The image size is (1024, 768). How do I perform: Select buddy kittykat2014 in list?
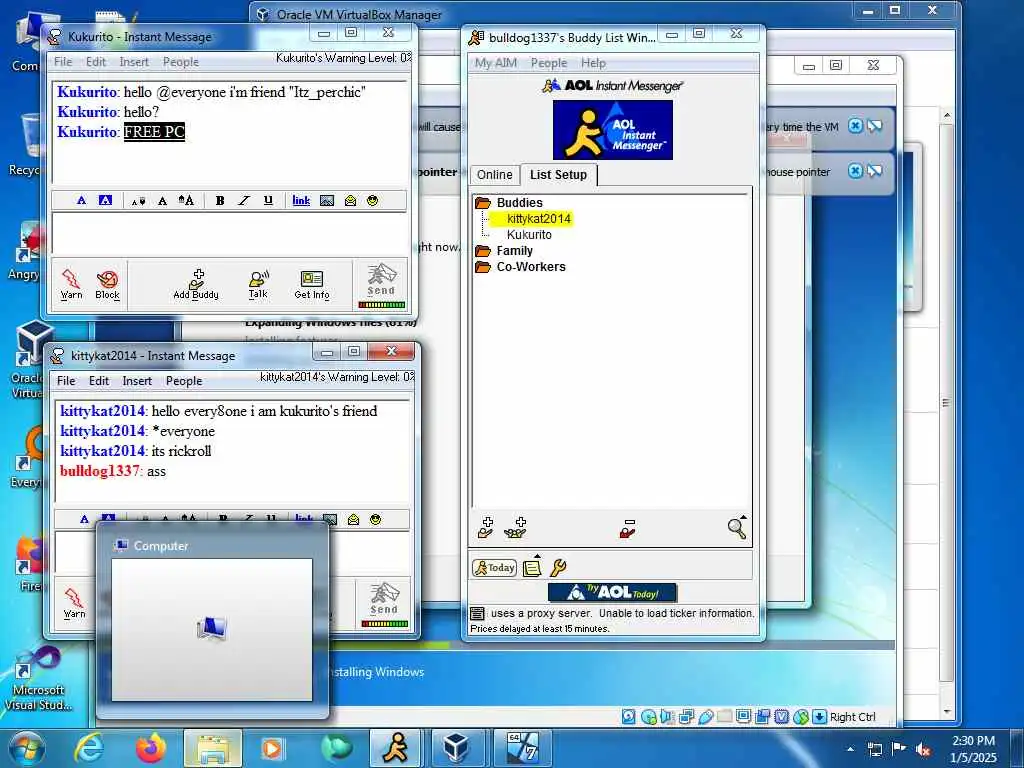coord(539,219)
